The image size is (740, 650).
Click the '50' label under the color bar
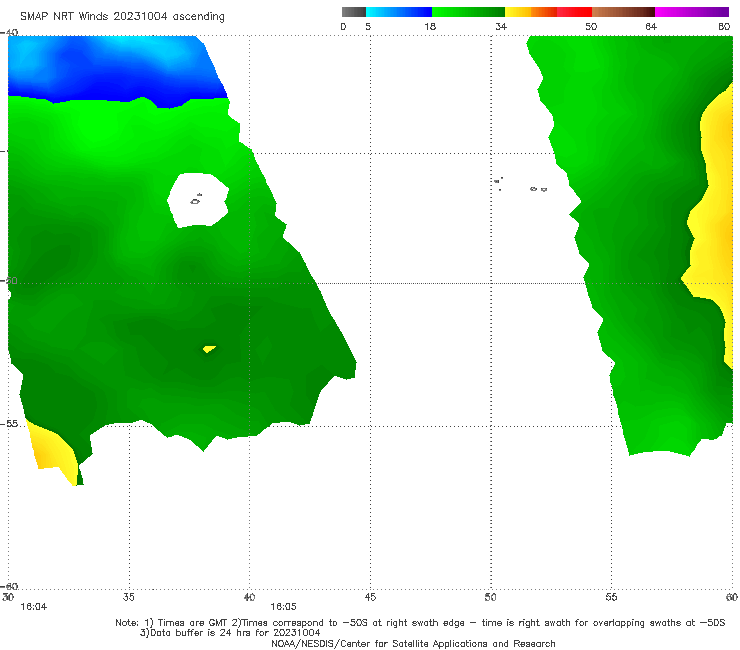coord(591,27)
